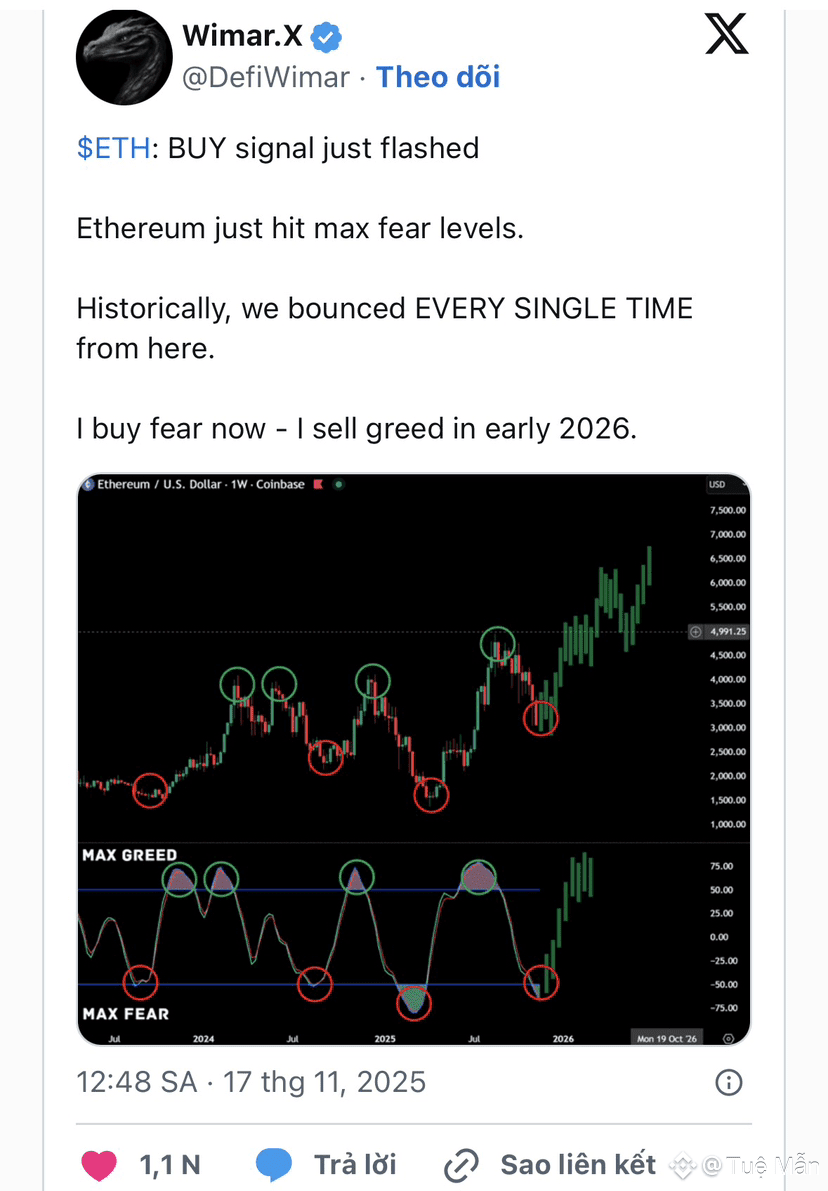Click Trả lời to reply
The width and height of the screenshot is (828, 1191).
tap(355, 1164)
